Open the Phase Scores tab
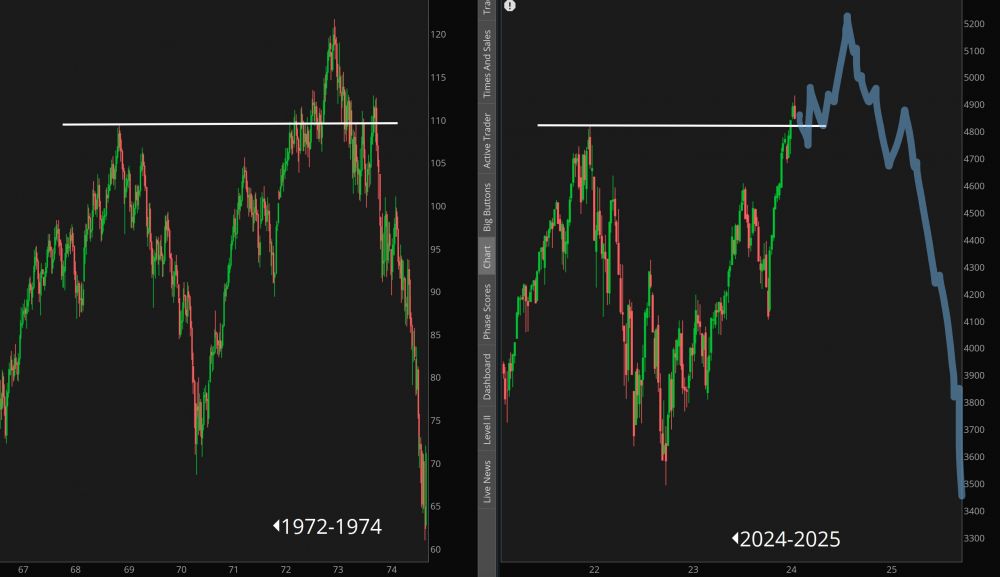Screen dimensions: 1000x577 [x=487, y=310]
